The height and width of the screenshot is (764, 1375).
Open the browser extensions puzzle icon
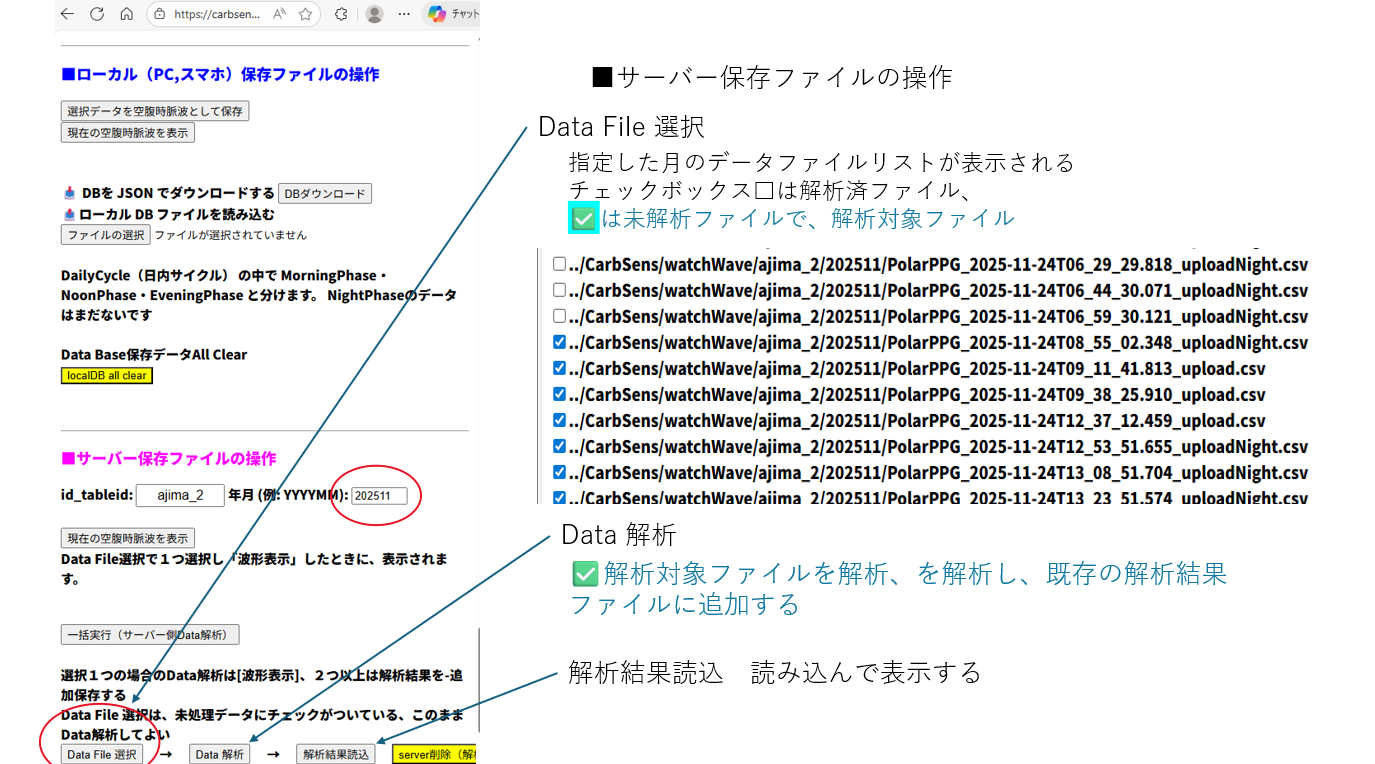[x=341, y=14]
